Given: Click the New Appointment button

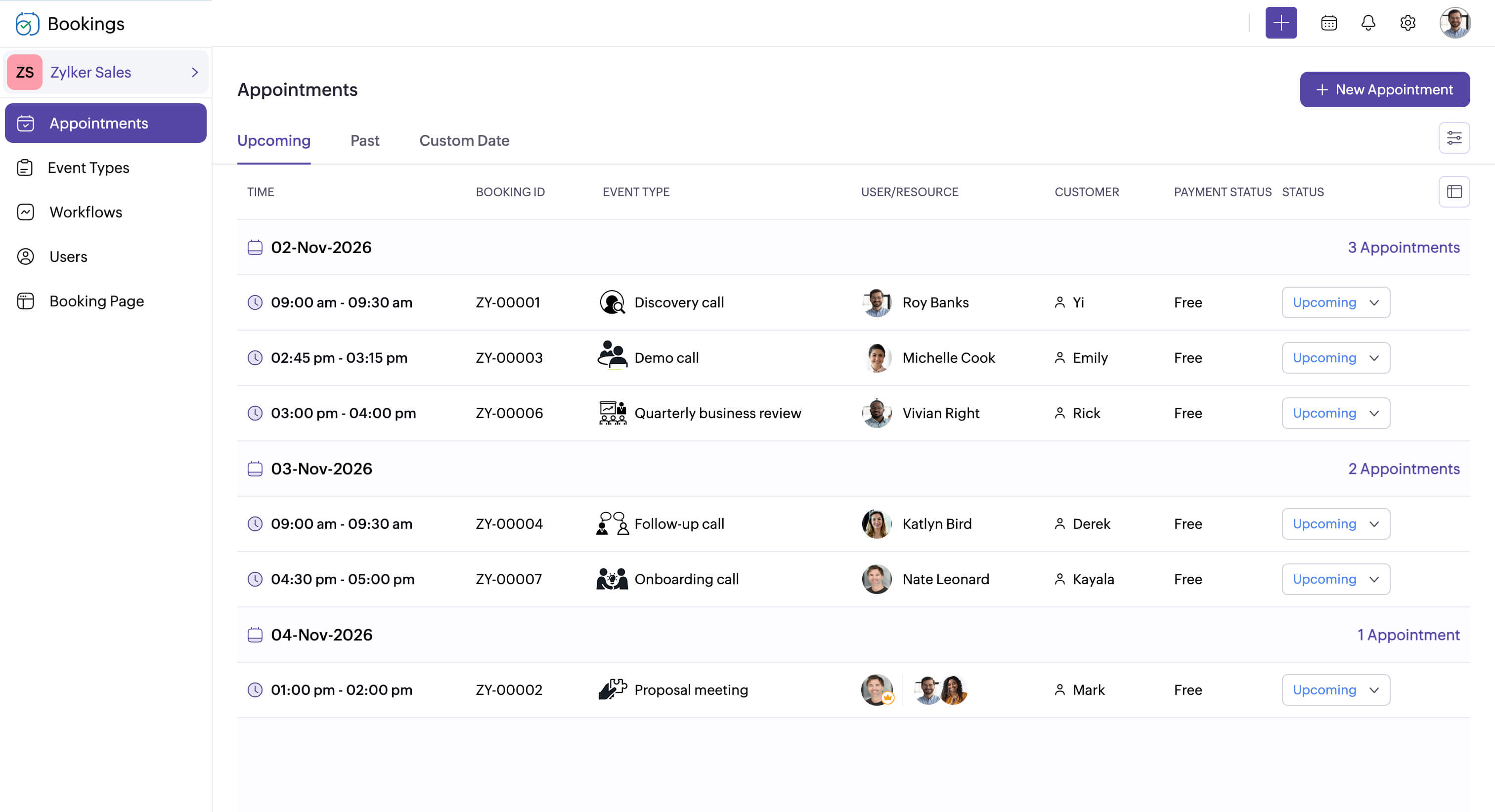Looking at the screenshot, I should (1385, 89).
